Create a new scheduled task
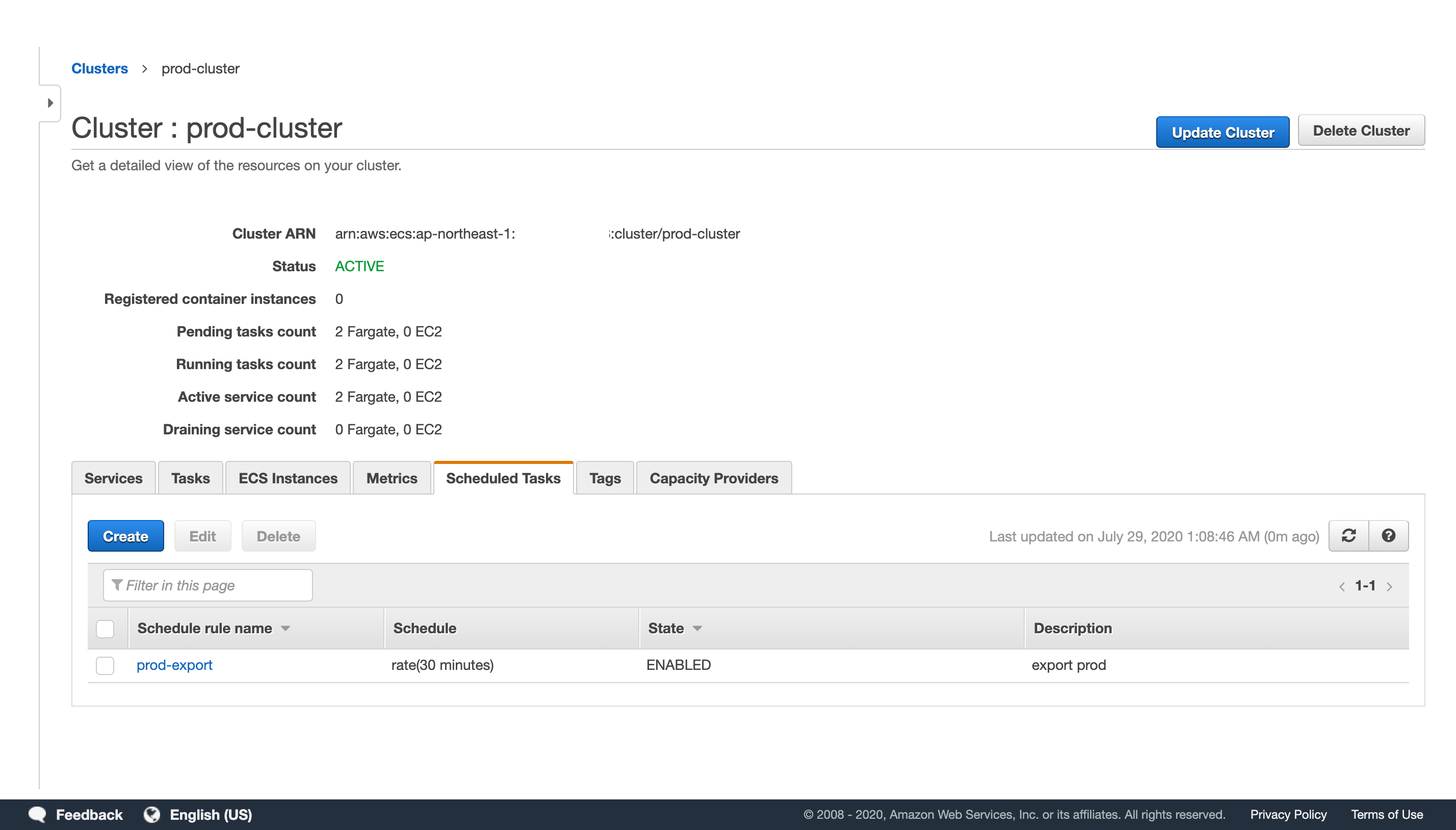 click(x=125, y=536)
